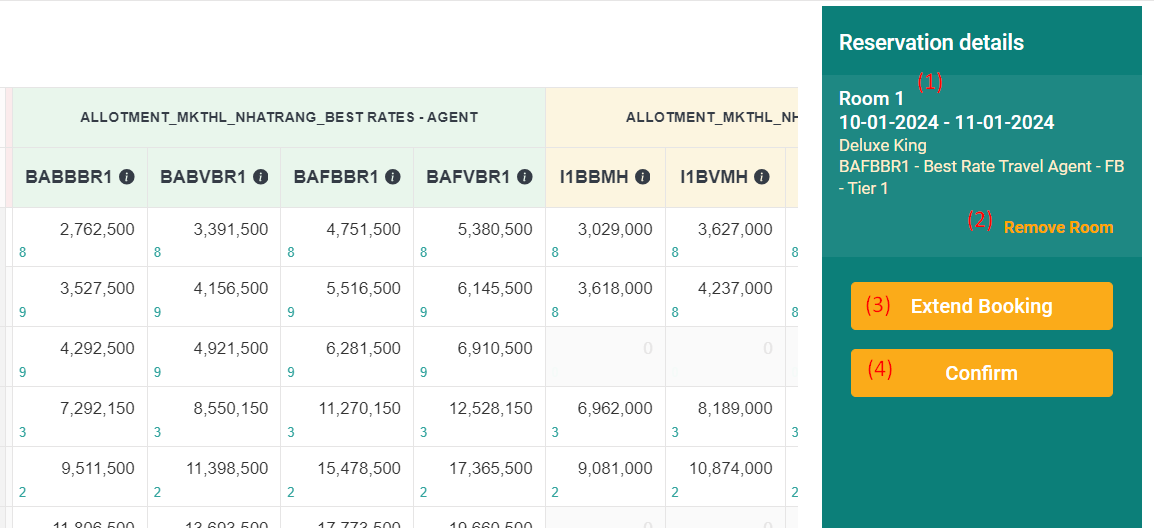Open the I1BVMH info icon
The image size is (1154, 528).
762,177
